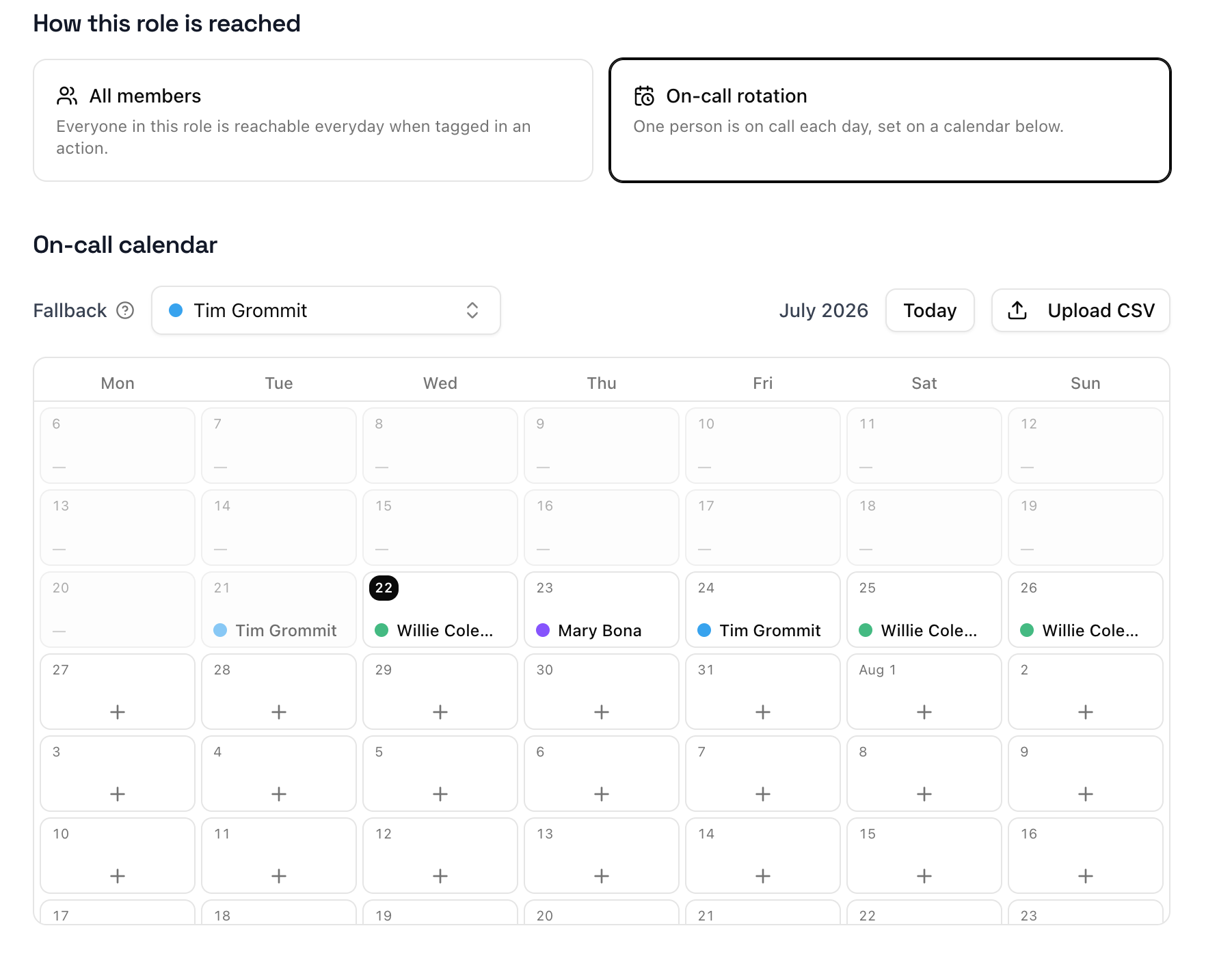Add on-call person for July 29
The height and width of the screenshot is (954, 1232).
pos(440,712)
